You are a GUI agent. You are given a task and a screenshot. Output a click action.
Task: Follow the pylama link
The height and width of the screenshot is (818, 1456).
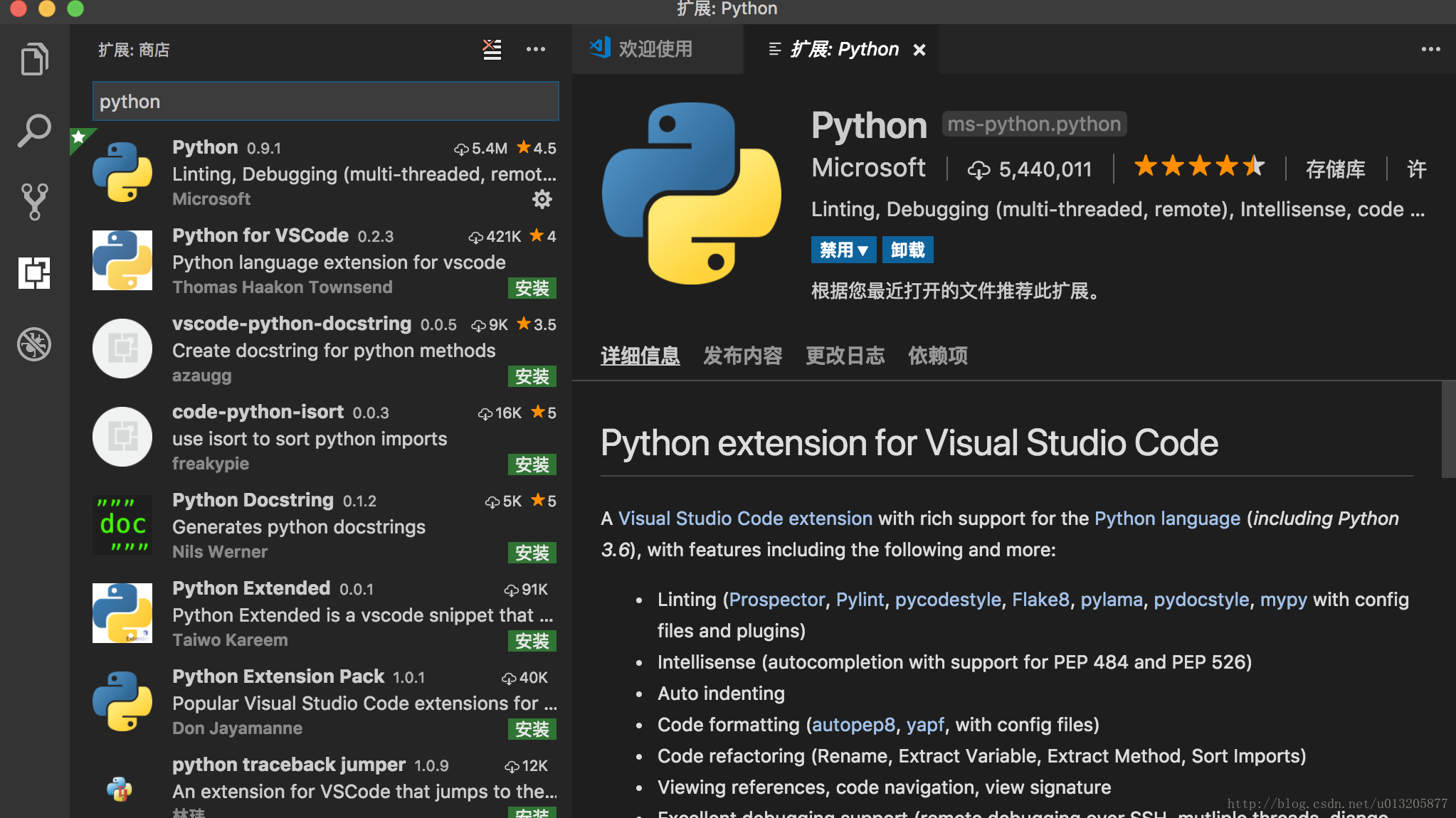[1112, 600]
